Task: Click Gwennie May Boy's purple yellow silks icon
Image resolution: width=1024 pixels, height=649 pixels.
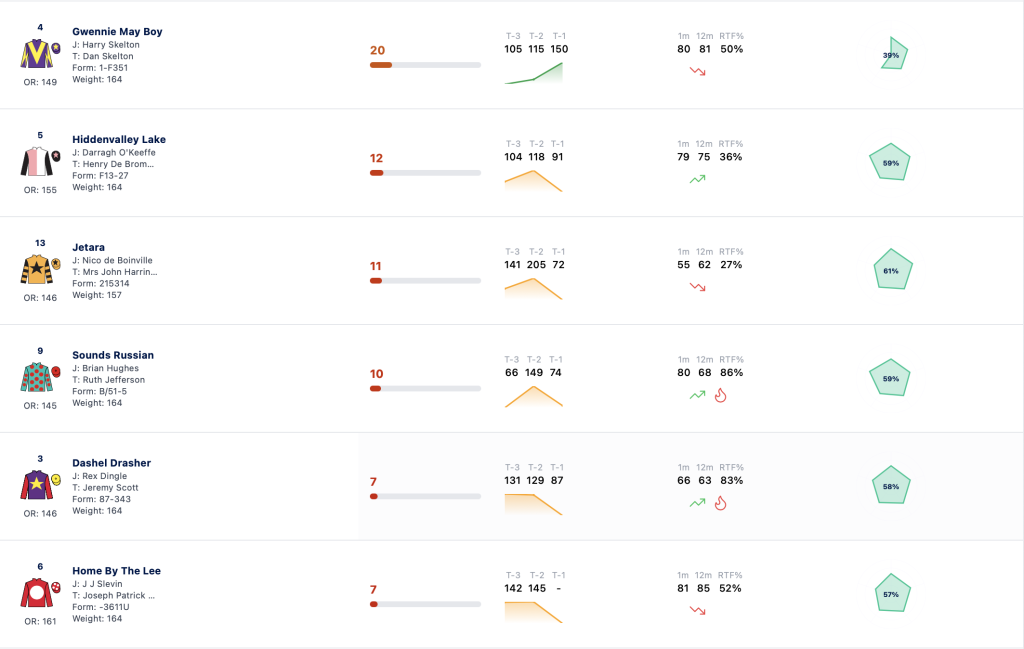Action: click(x=37, y=54)
